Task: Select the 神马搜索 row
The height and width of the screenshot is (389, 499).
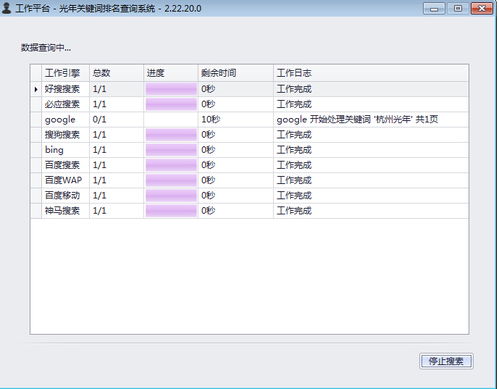Action: pos(249,211)
